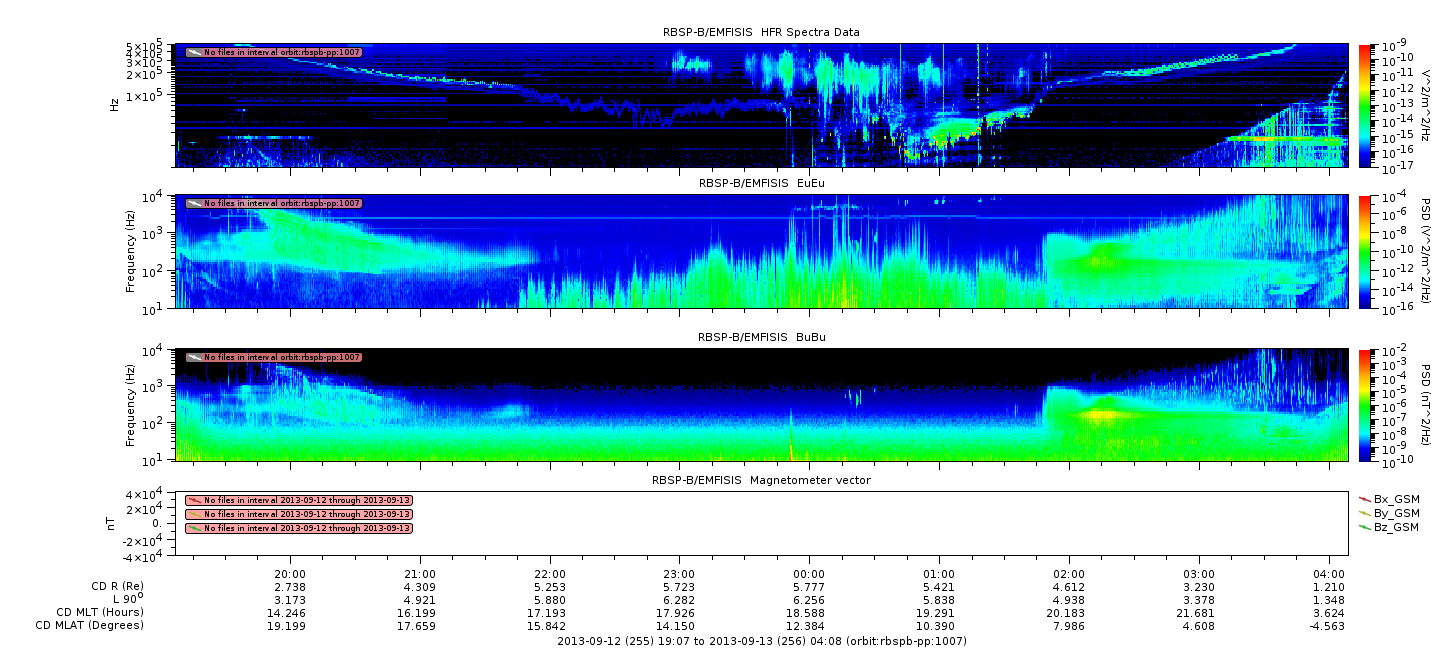The height and width of the screenshot is (658, 1447).
Task: Click the warning icon in the HFR Spectra panel
Action: pyautogui.click(x=194, y=52)
